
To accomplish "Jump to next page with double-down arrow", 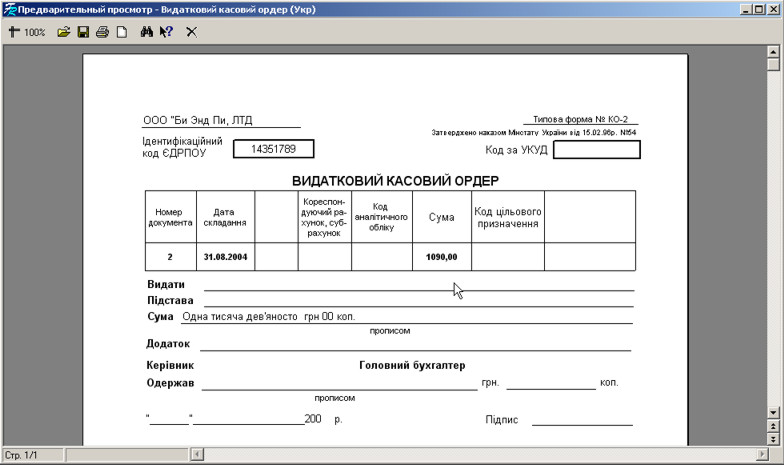I will (x=773, y=438).
